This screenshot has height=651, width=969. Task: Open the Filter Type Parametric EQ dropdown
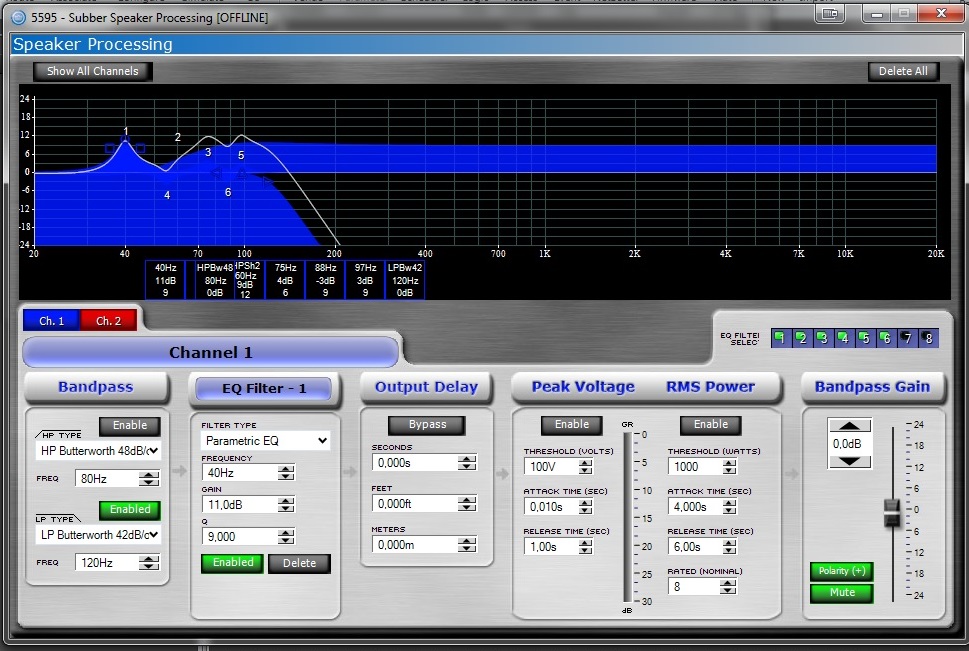pos(265,440)
